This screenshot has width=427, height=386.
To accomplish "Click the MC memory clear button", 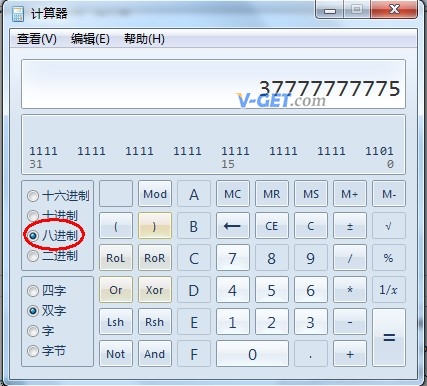I will pos(233,194).
